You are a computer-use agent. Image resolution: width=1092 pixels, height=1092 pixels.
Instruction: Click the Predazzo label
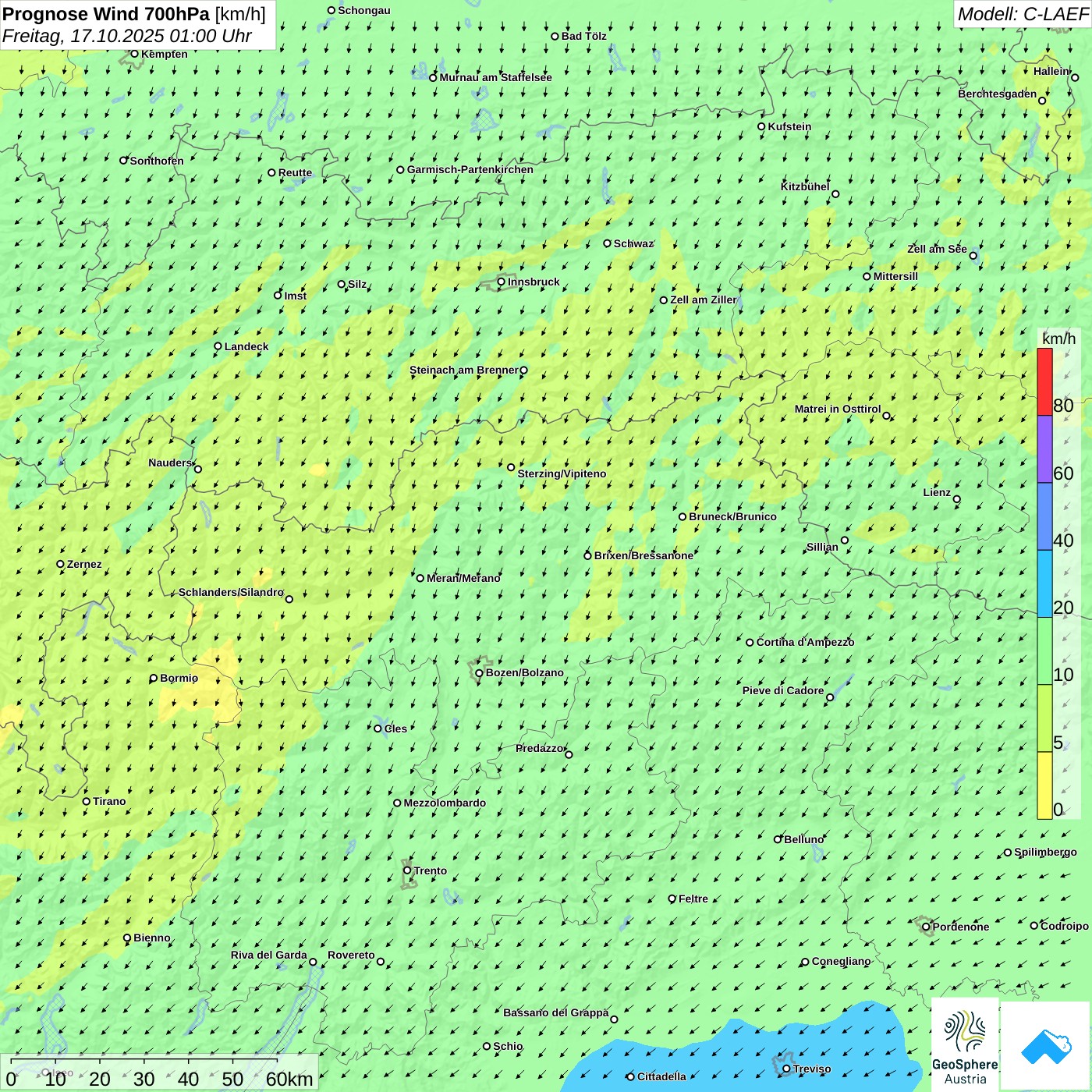[539, 748]
